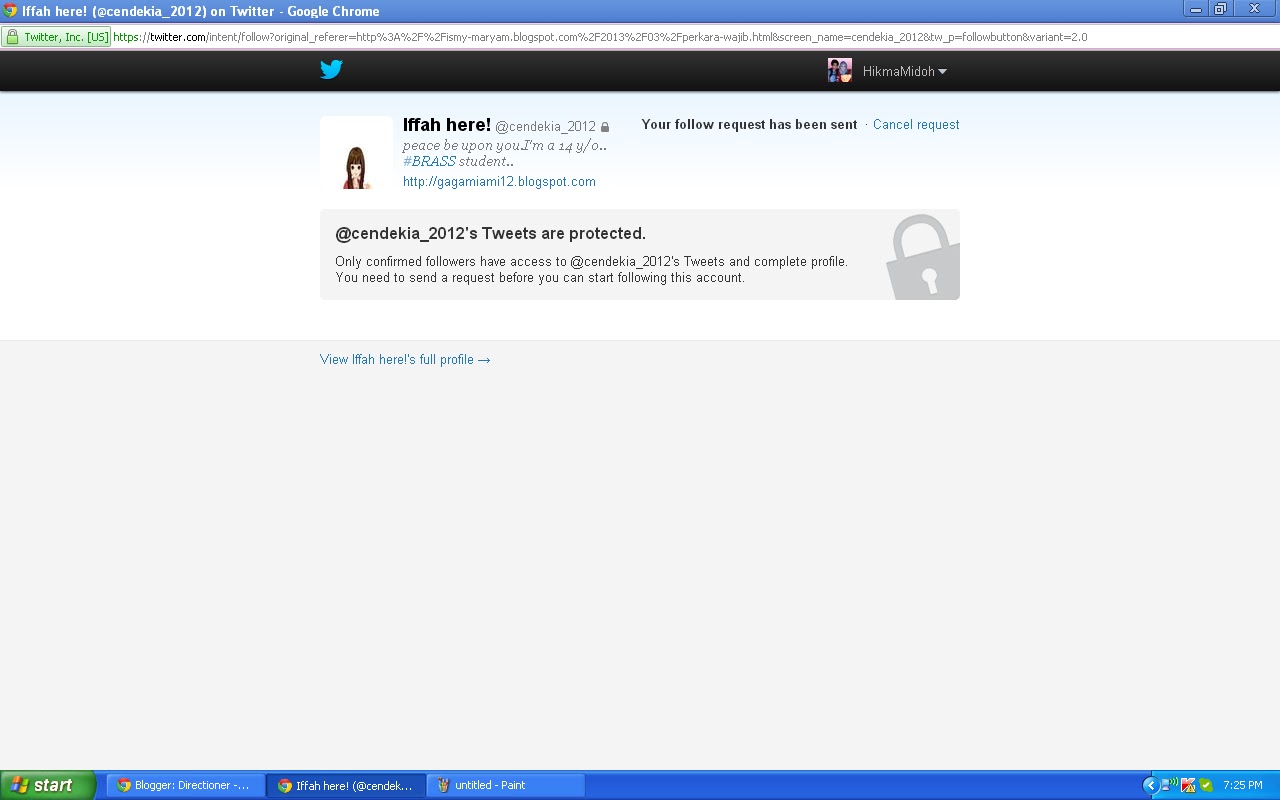
Task: Close the Chrome window
Action: pos(1255,9)
